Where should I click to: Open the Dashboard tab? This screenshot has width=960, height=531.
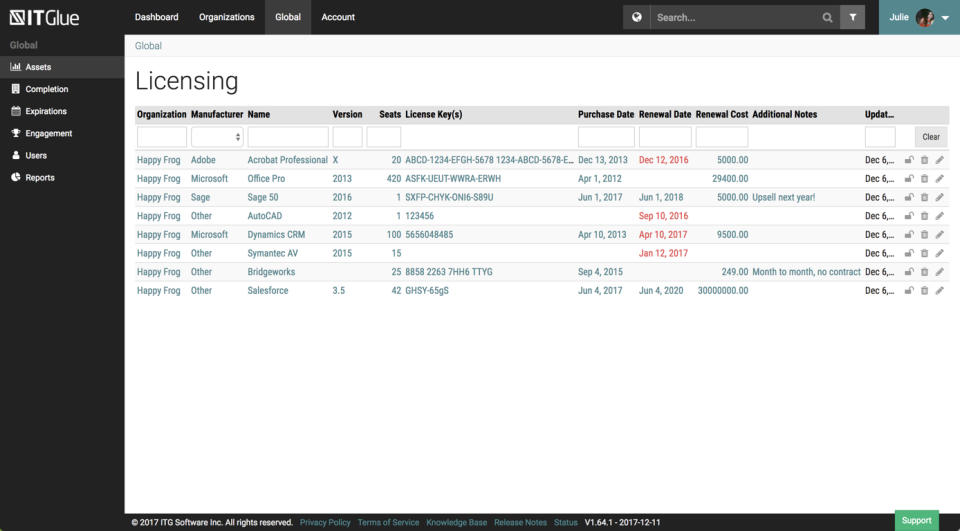(157, 17)
